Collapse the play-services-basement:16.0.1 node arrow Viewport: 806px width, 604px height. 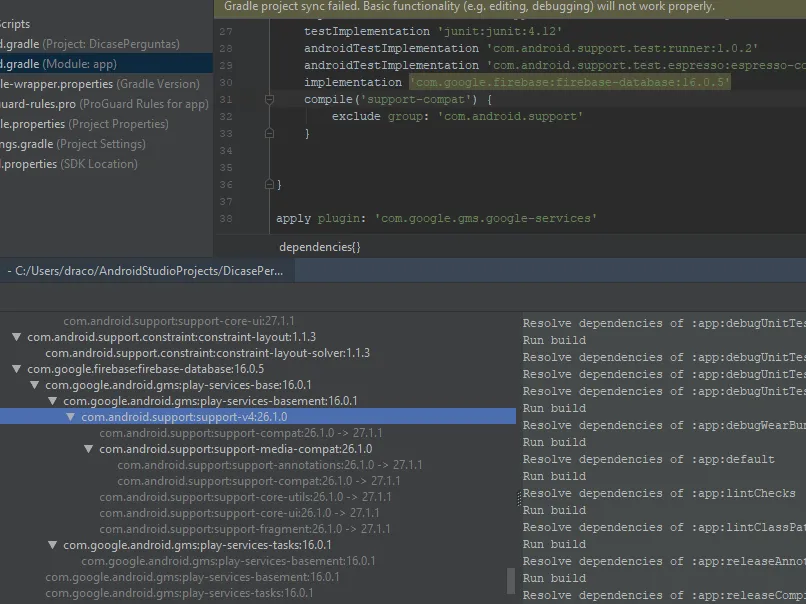(52, 401)
